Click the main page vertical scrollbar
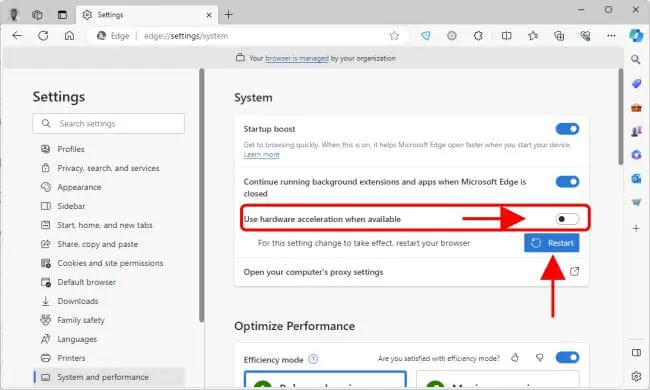 [x=621, y=116]
